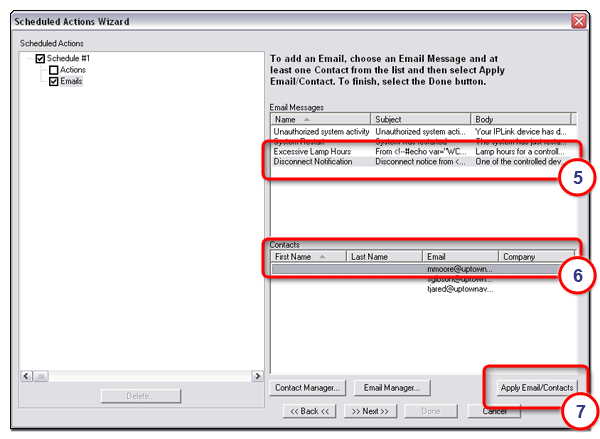Toggle the Actions checkbox
The image size is (600, 439).
pyautogui.click(x=54, y=70)
